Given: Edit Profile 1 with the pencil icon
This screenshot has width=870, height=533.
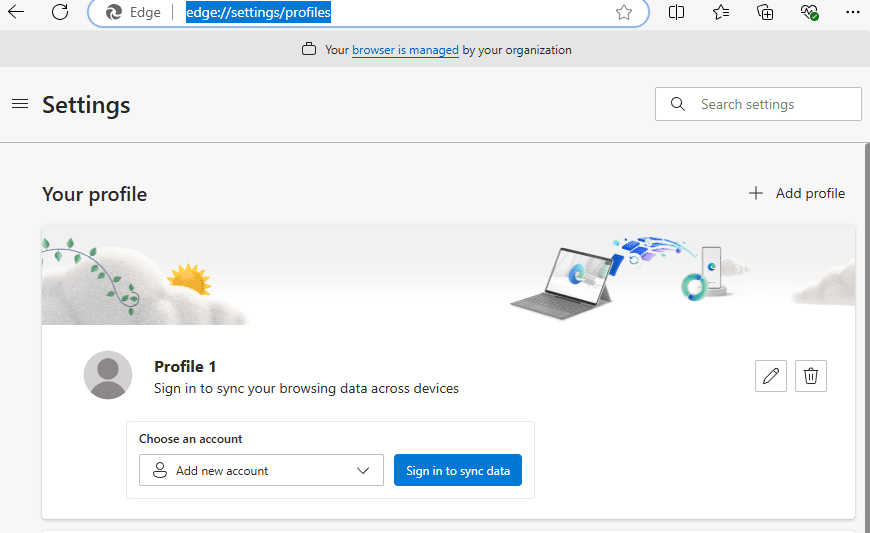Looking at the screenshot, I should coord(771,376).
